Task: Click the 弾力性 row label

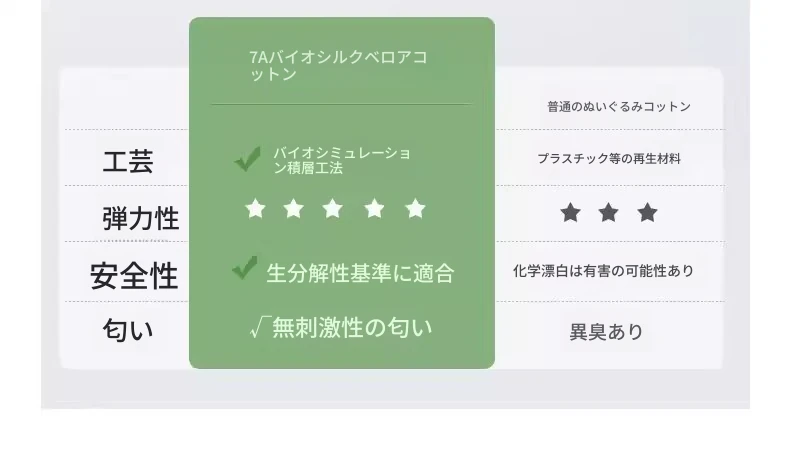Action: click(x=141, y=218)
